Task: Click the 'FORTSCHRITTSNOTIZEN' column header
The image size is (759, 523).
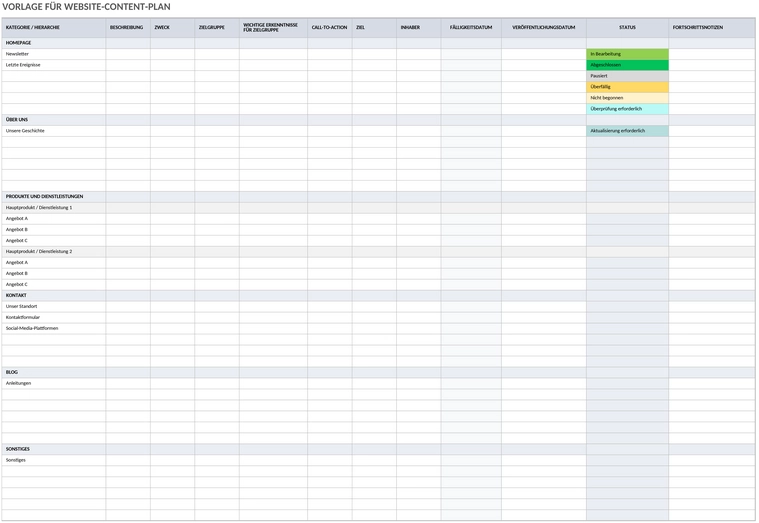Action: pos(712,28)
